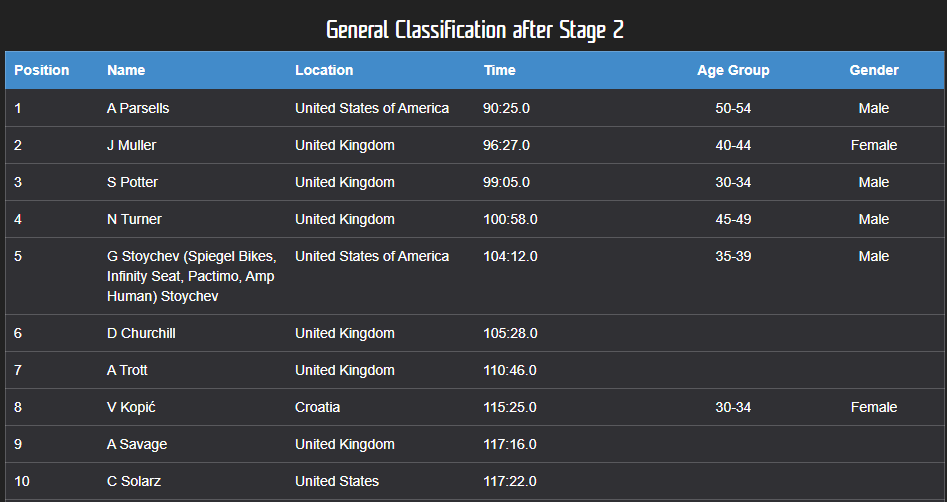Click S Potter in the table

132,182
